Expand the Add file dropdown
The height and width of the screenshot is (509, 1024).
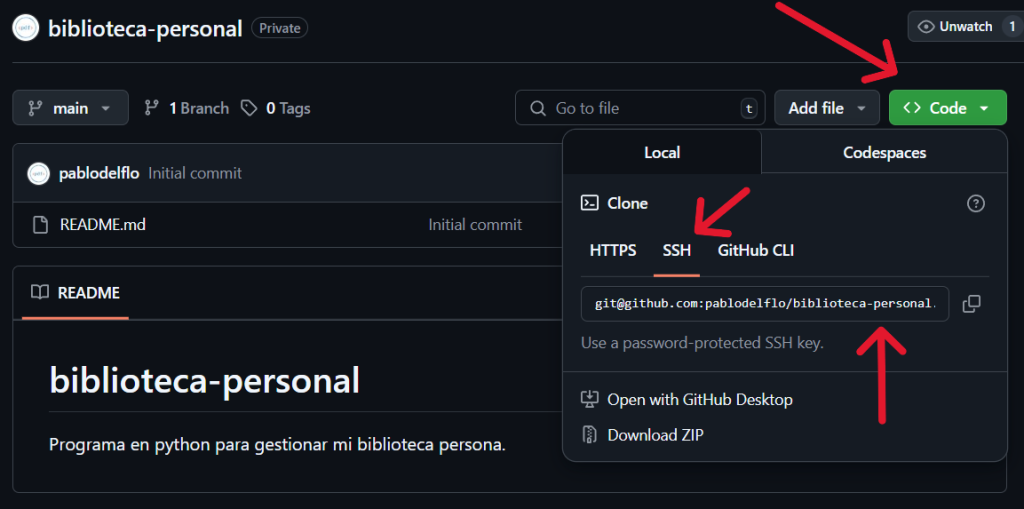827,108
